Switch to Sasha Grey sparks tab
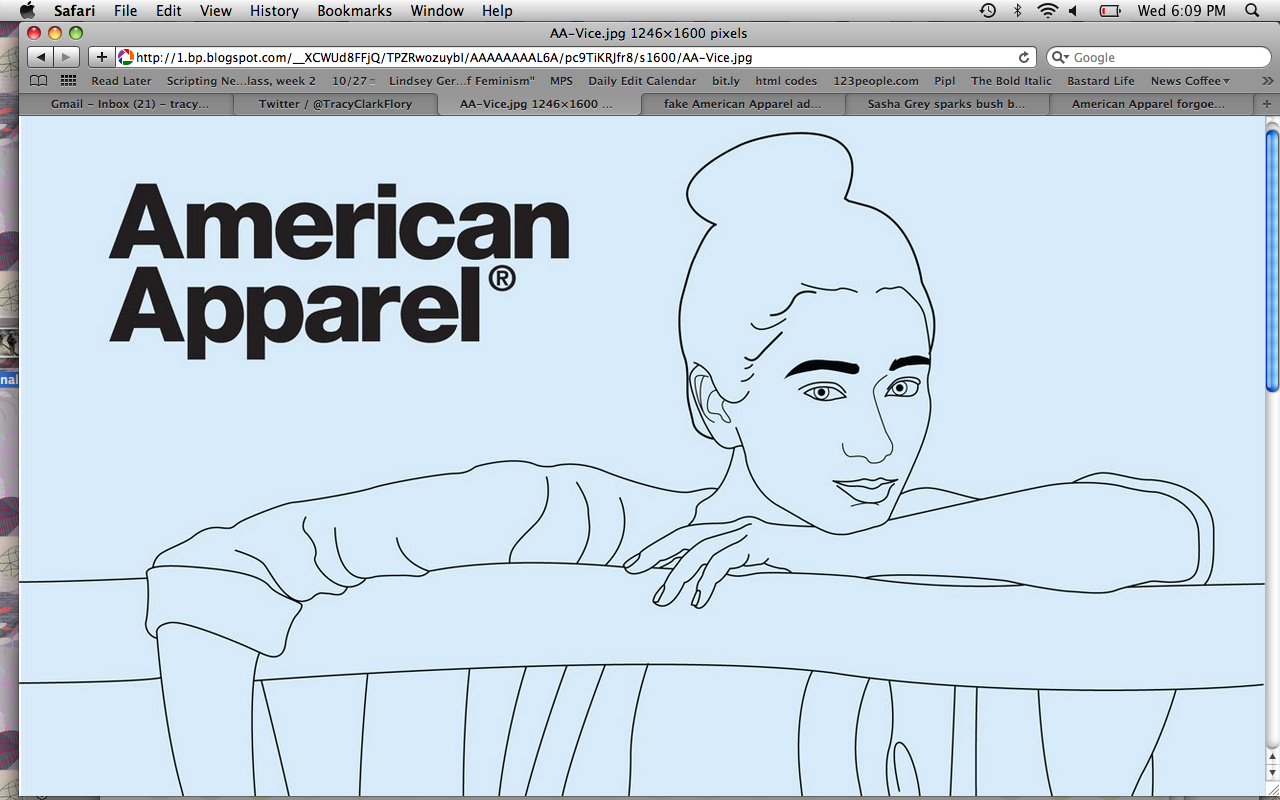The height and width of the screenshot is (800, 1280). coord(946,103)
